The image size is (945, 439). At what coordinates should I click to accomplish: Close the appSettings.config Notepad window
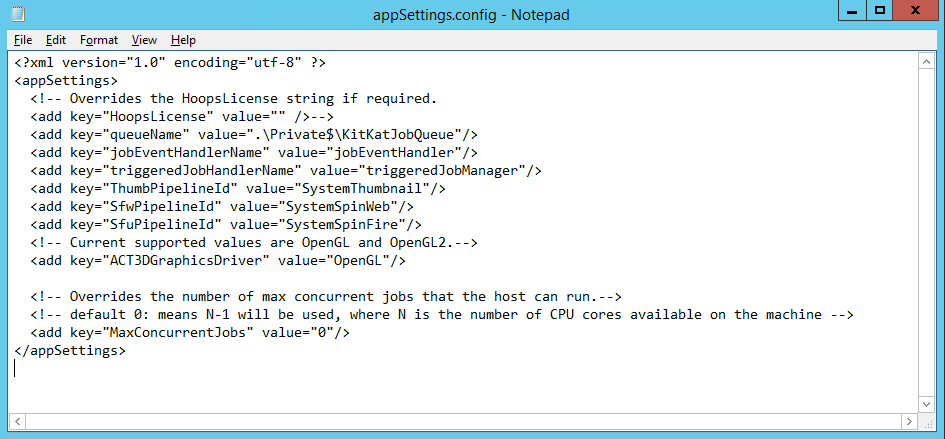point(917,11)
